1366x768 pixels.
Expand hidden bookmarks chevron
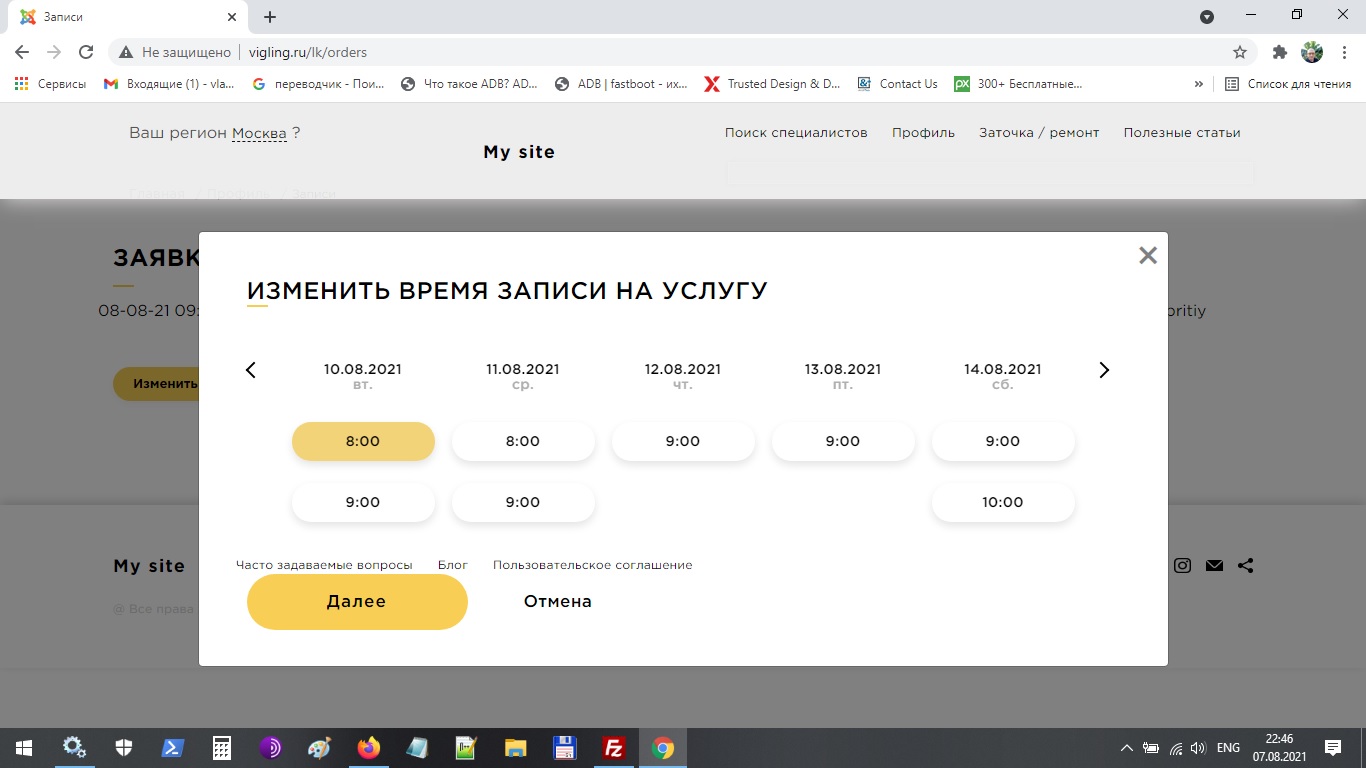click(x=1199, y=84)
